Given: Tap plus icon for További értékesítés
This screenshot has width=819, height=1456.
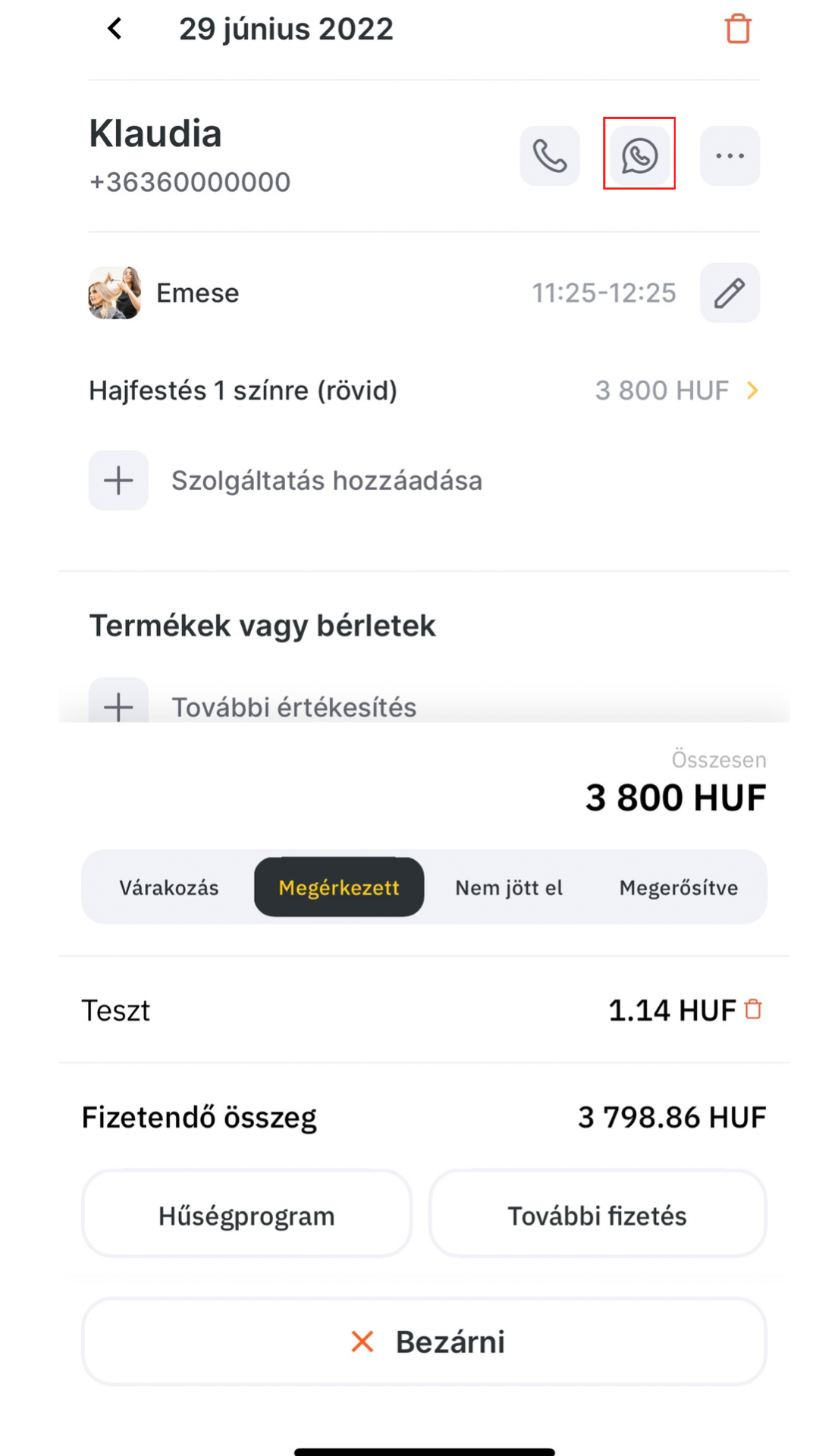Looking at the screenshot, I should pyautogui.click(x=118, y=701).
